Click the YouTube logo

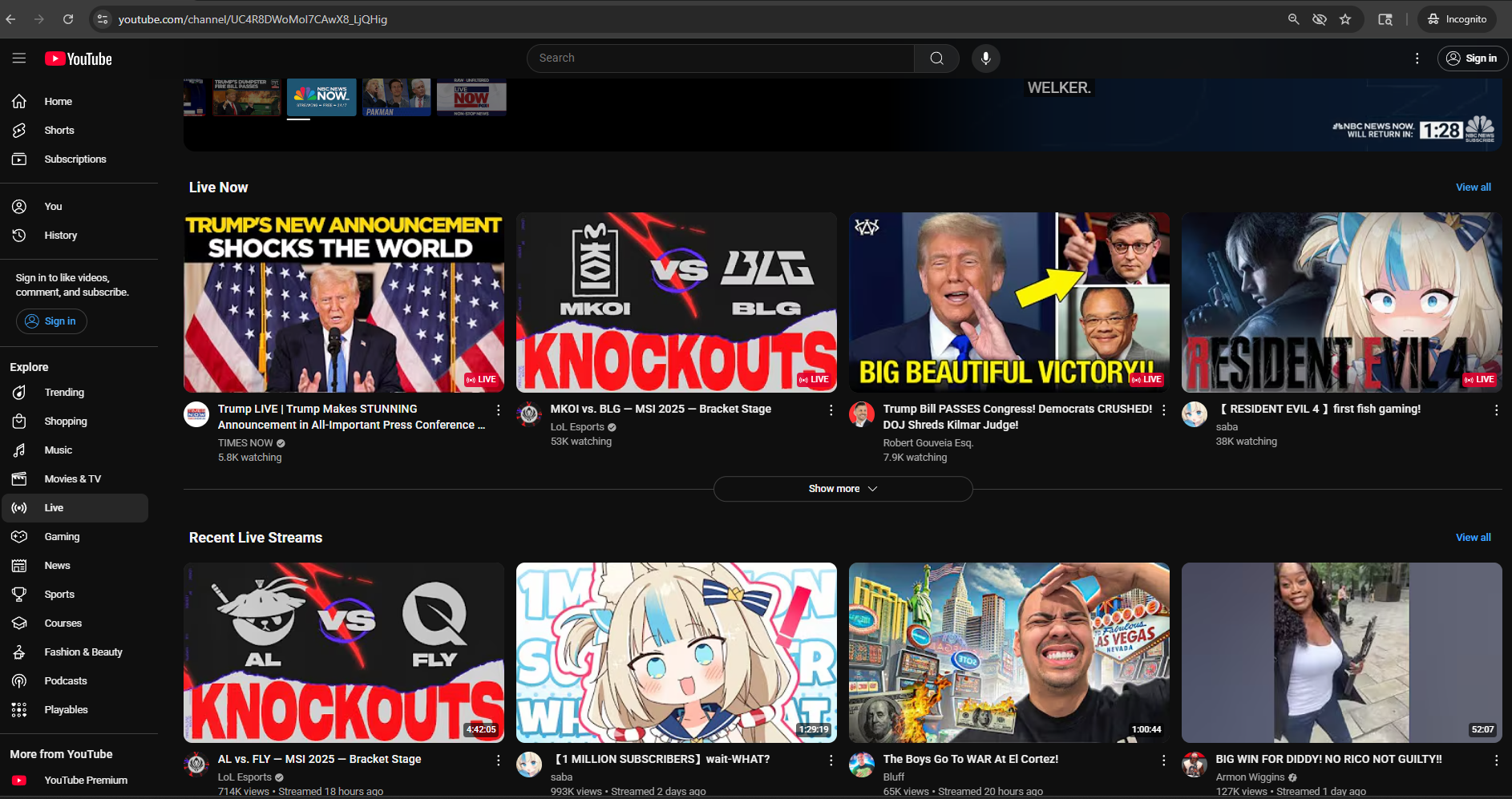click(x=79, y=59)
